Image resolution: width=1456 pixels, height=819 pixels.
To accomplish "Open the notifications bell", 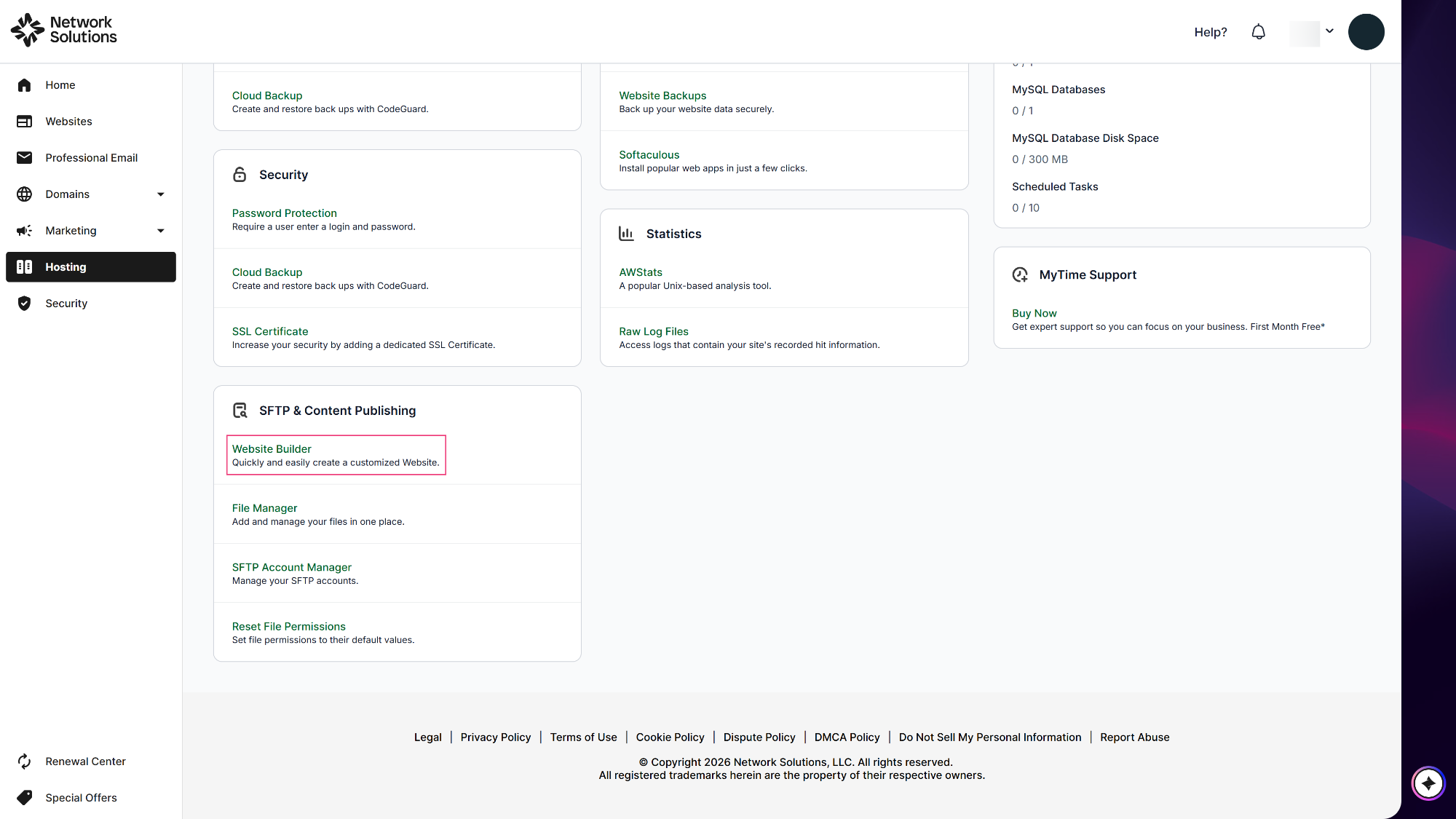I will [x=1258, y=32].
